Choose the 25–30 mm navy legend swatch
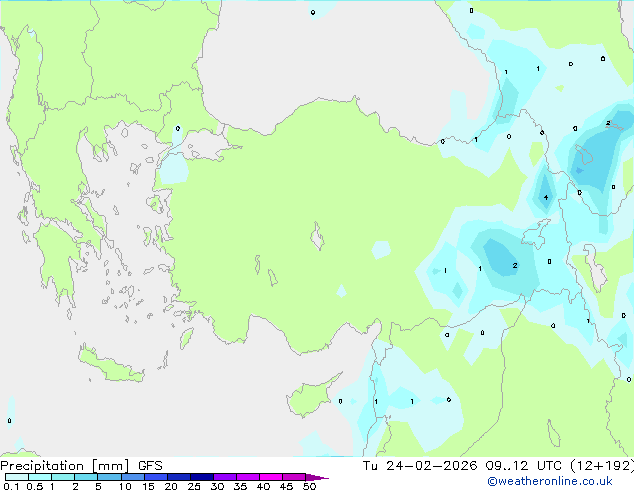 201,477
